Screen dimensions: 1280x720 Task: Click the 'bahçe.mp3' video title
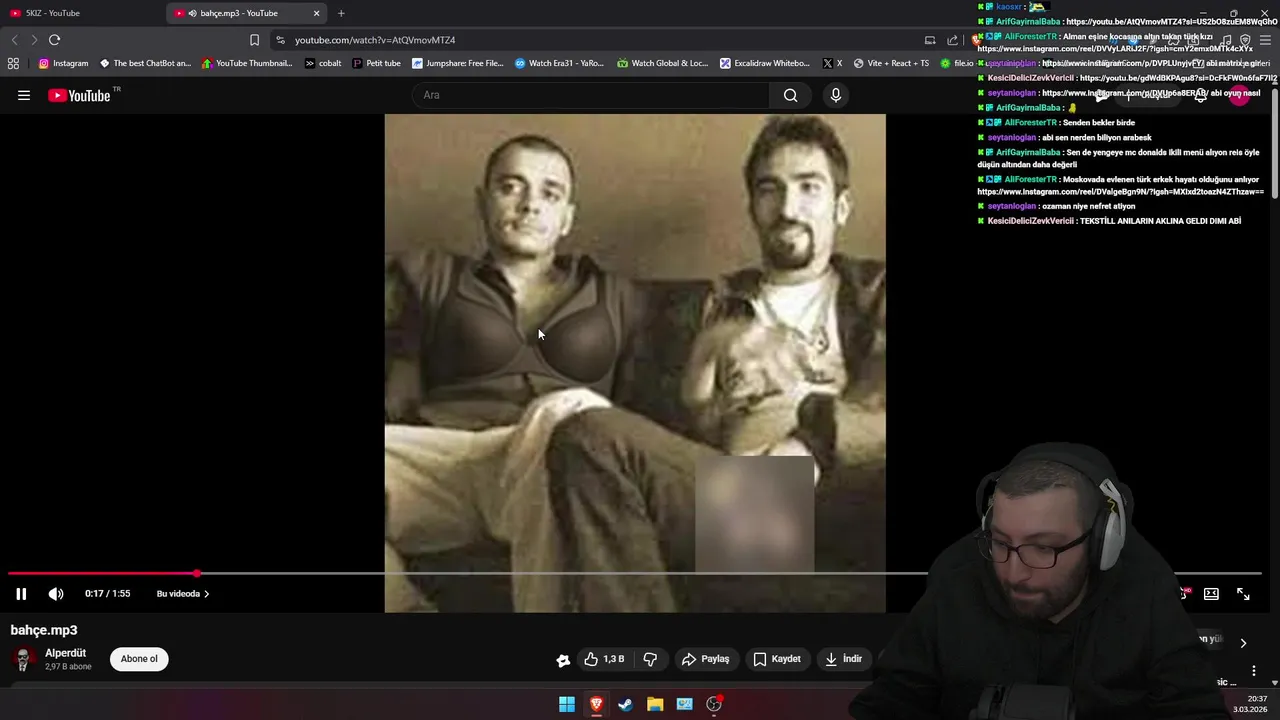(44, 630)
